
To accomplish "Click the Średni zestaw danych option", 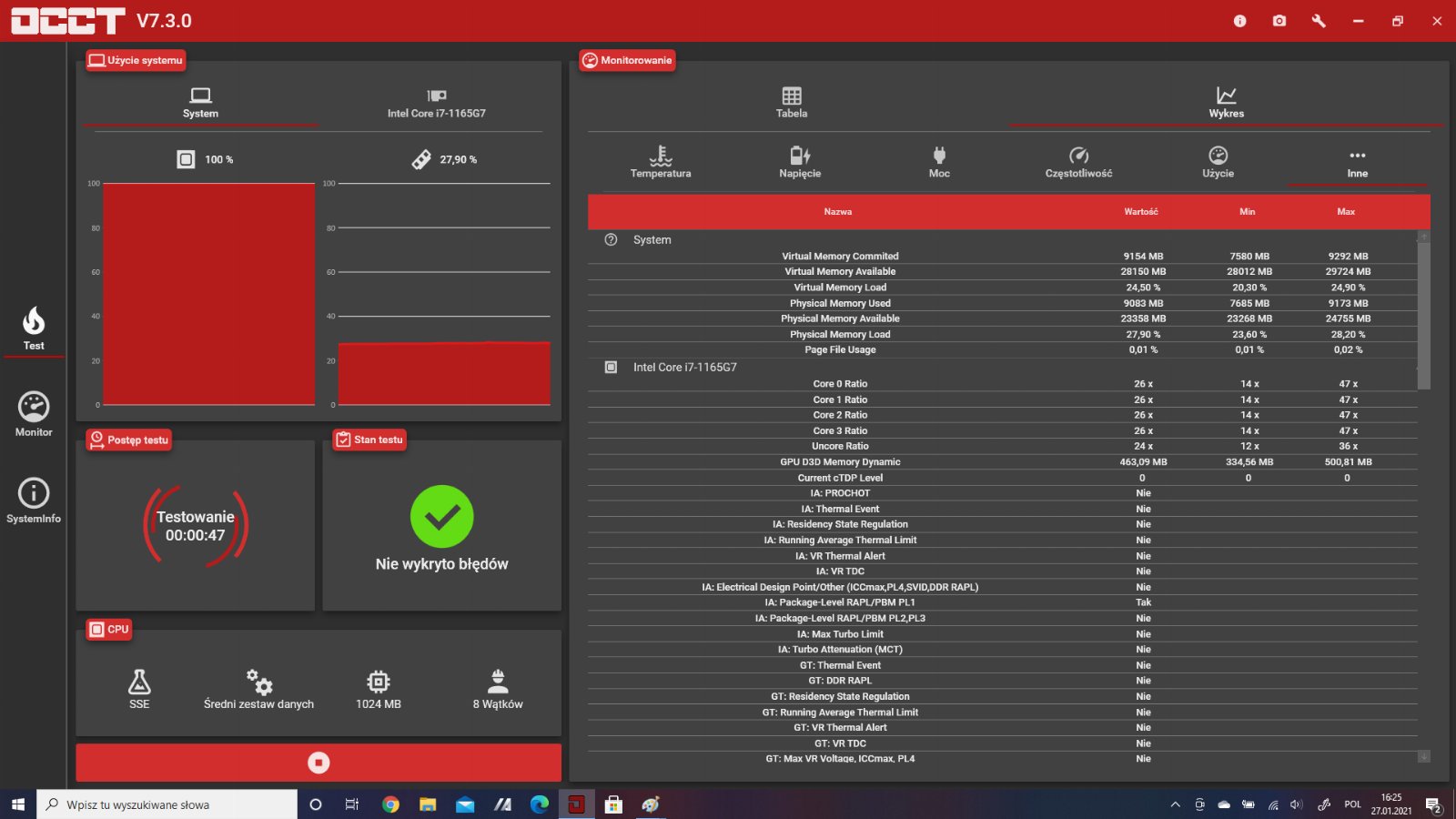I will click(258, 689).
